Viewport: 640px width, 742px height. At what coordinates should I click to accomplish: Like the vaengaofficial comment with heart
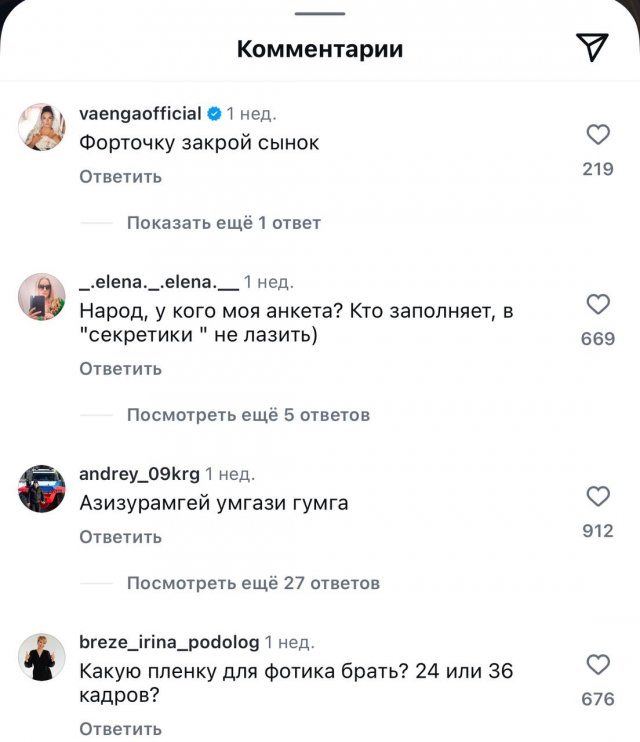[x=598, y=135]
